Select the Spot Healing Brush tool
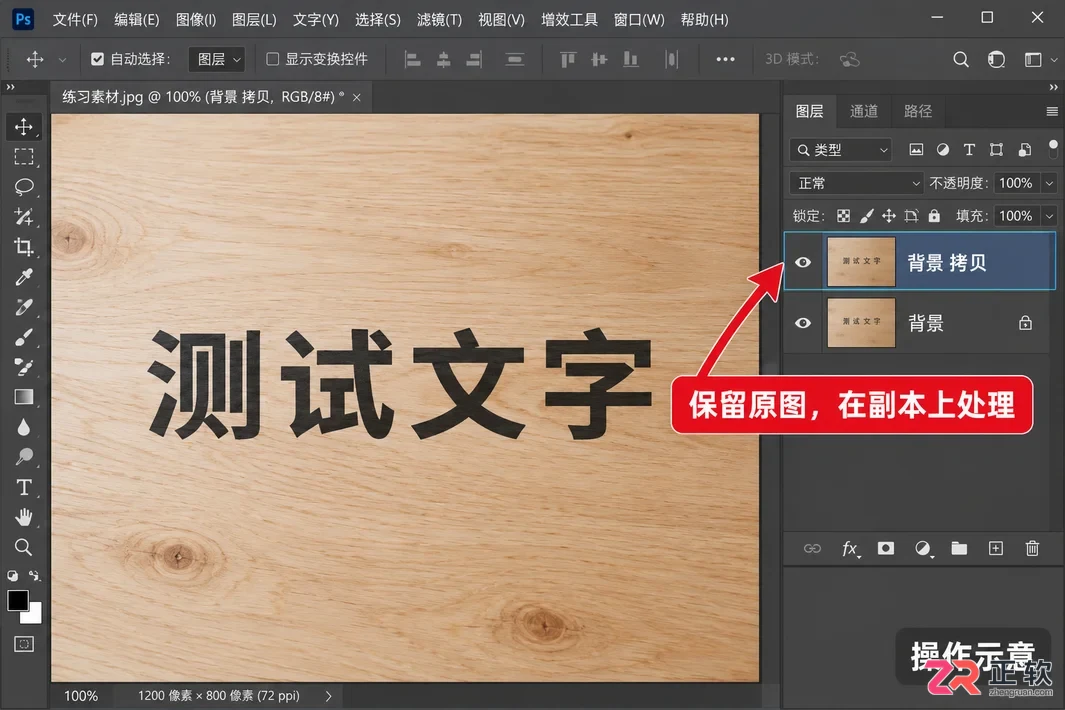This screenshot has width=1065, height=710. click(x=24, y=307)
